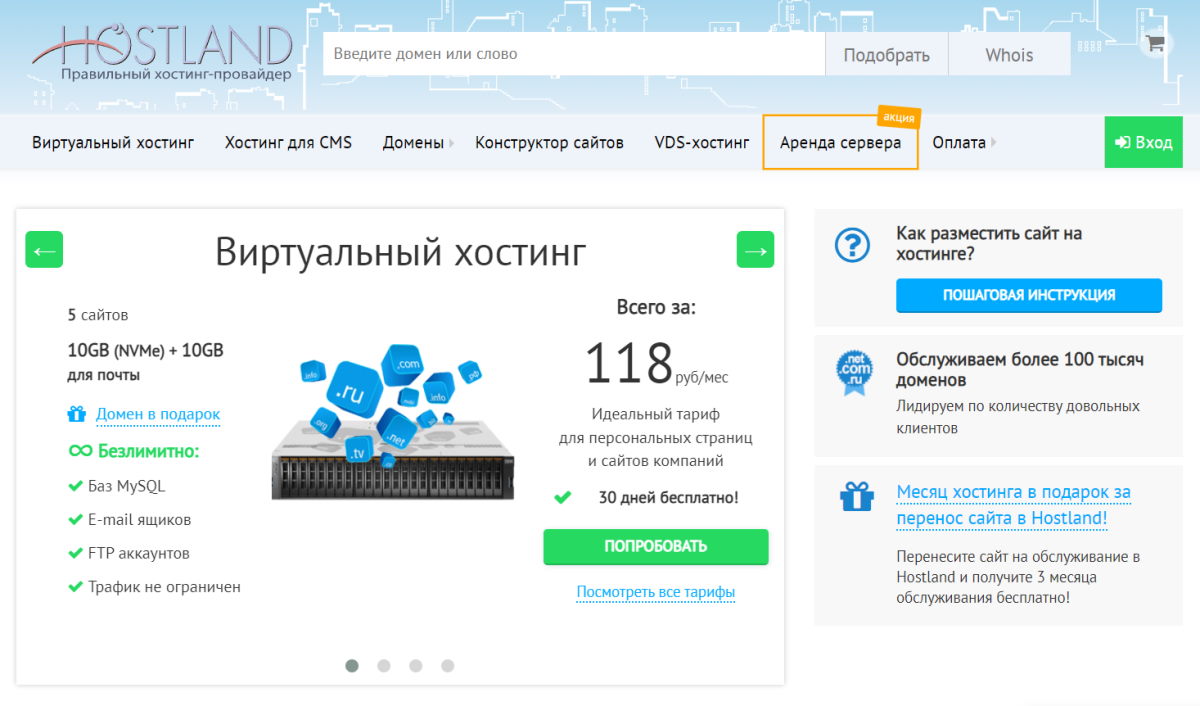Open the "Аренда сервера" section with акция badge
This screenshot has height=706, width=1200.
[x=840, y=142]
